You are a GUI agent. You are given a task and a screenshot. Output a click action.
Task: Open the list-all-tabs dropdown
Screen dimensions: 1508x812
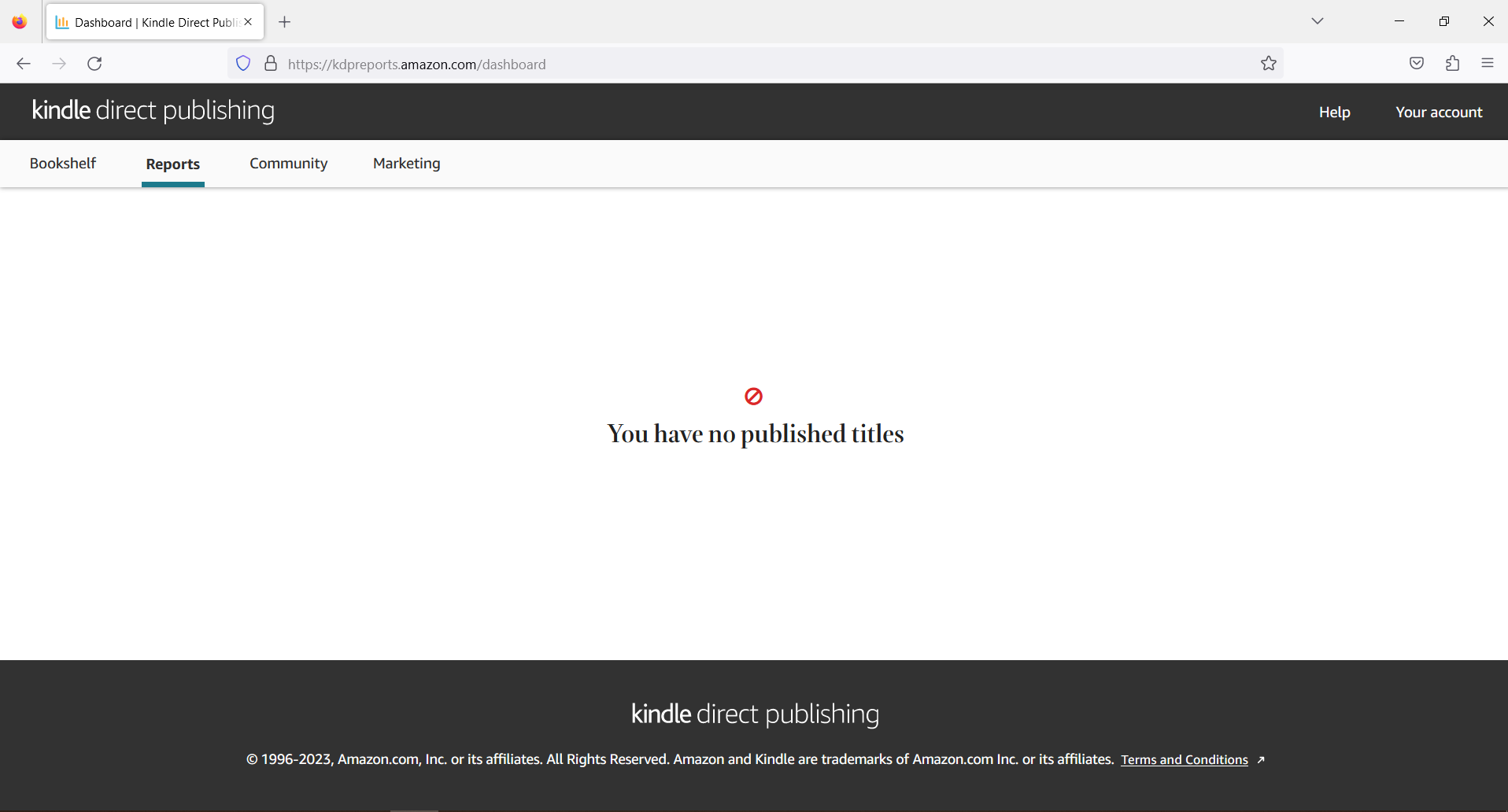point(1318,21)
